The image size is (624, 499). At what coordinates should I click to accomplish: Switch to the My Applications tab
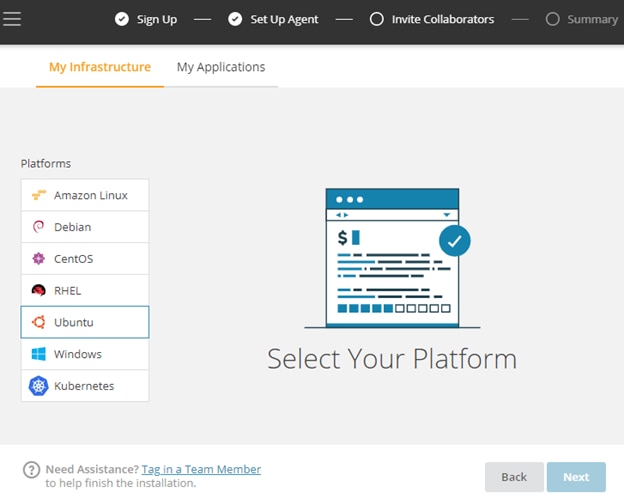221,67
